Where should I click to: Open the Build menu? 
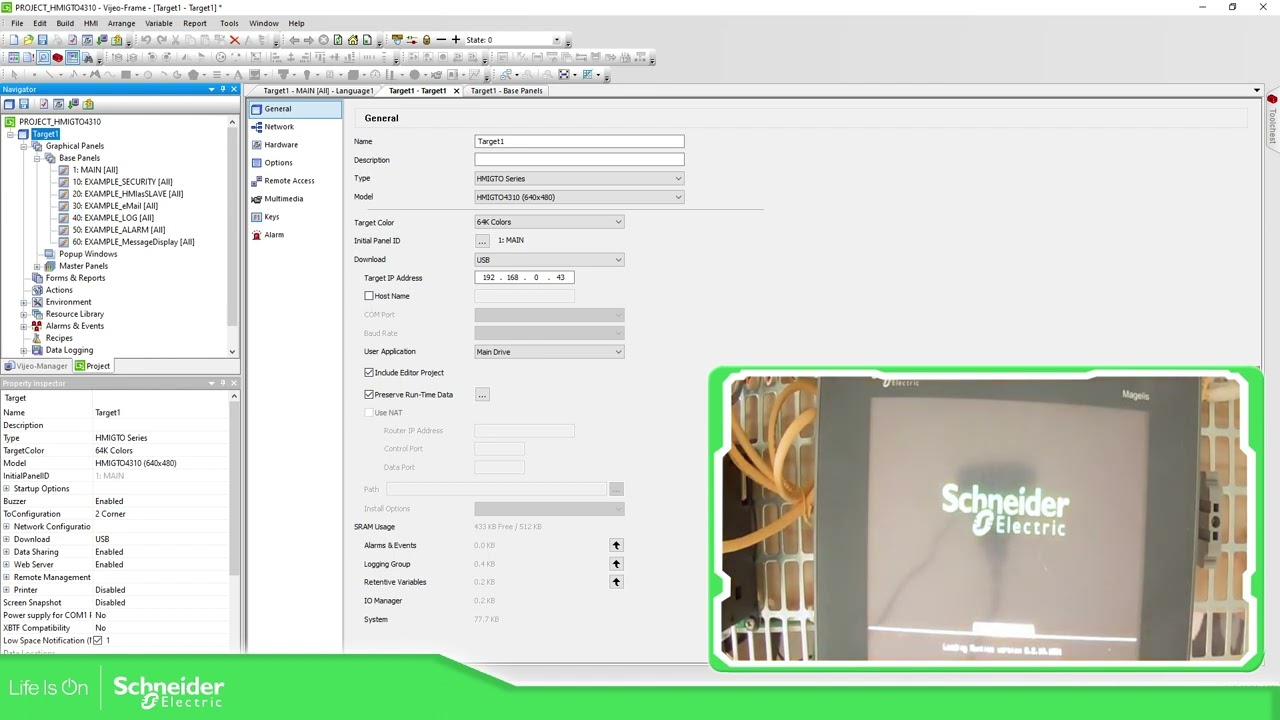click(65, 23)
